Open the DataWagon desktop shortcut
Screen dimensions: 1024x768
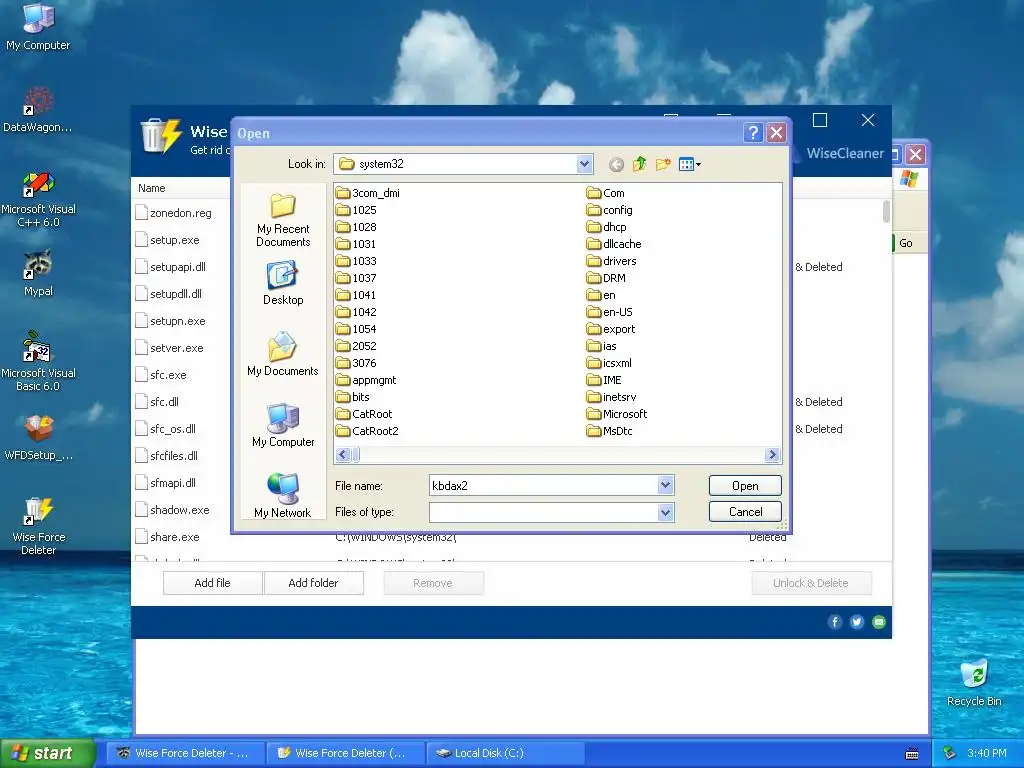38,109
